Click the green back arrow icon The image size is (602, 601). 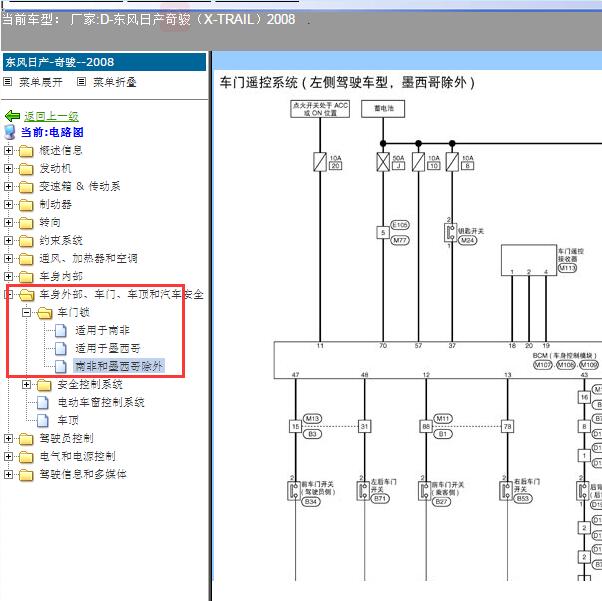[13, 116]
